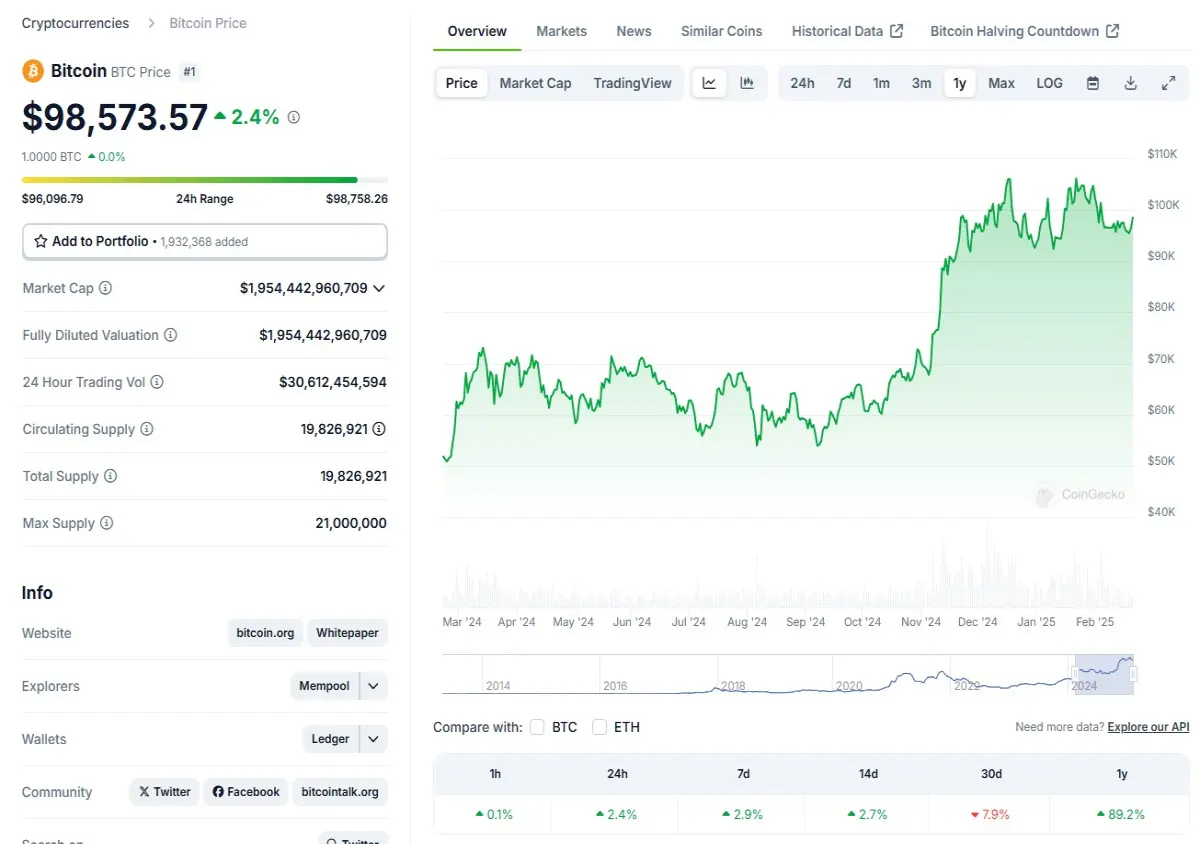This screenshot has height=844, width=1200.
Task: Set chart range to 3m
Action: tap(922, 83)
